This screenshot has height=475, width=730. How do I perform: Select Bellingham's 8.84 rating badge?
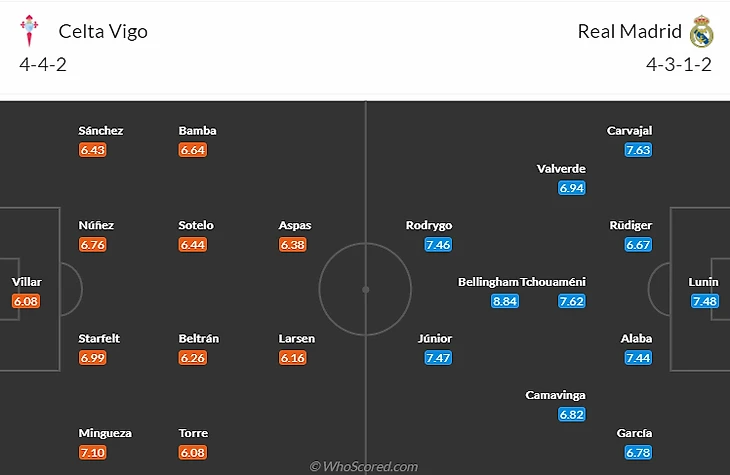(505, 301)
